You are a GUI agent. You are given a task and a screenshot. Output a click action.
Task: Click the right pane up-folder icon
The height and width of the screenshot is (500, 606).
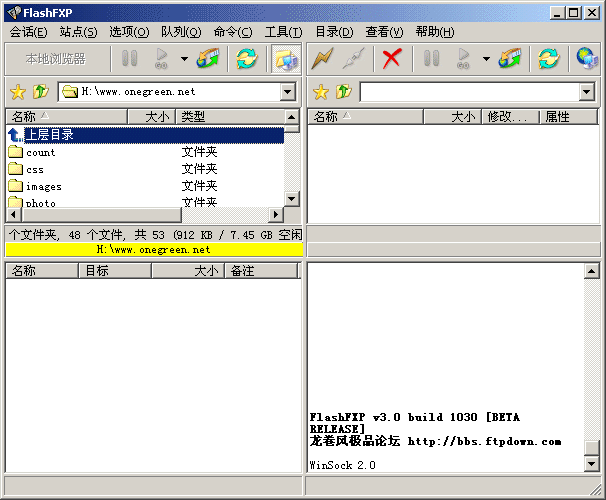(x=344, y=92)
